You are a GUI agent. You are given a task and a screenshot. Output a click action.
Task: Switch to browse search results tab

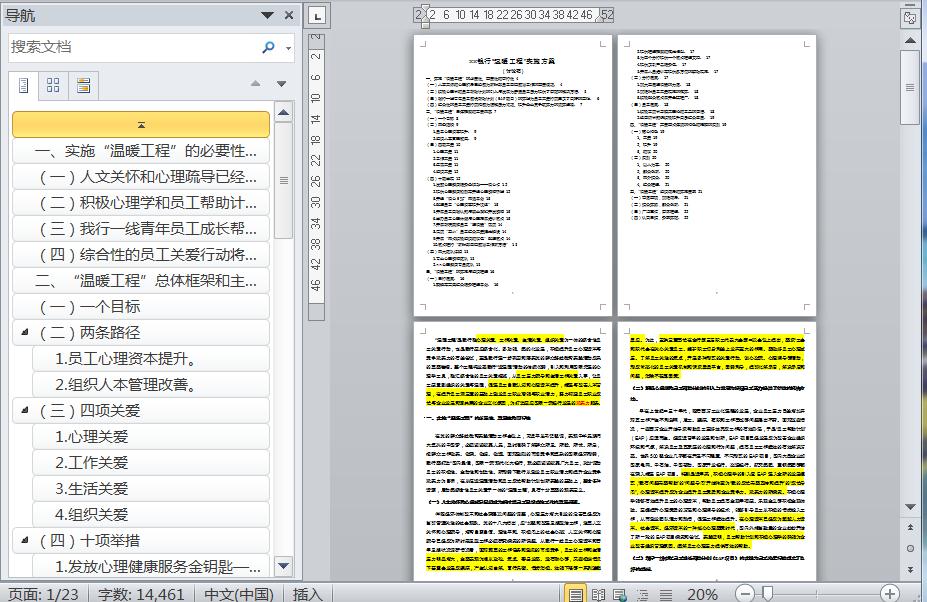(83, 86)
